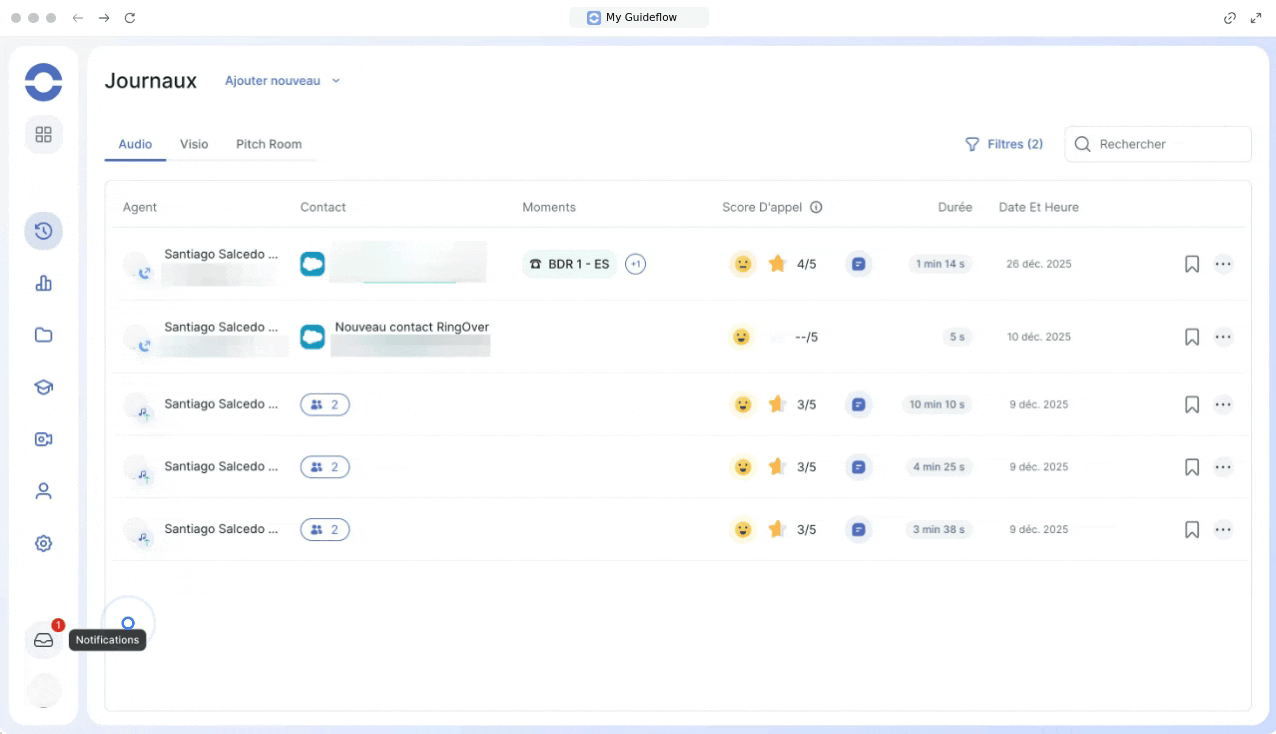Open the settings gear sidebar icon
Image resolution: width=1276 pixels, height=734 pixels.
pyautogui.click(x=43, y=544)
